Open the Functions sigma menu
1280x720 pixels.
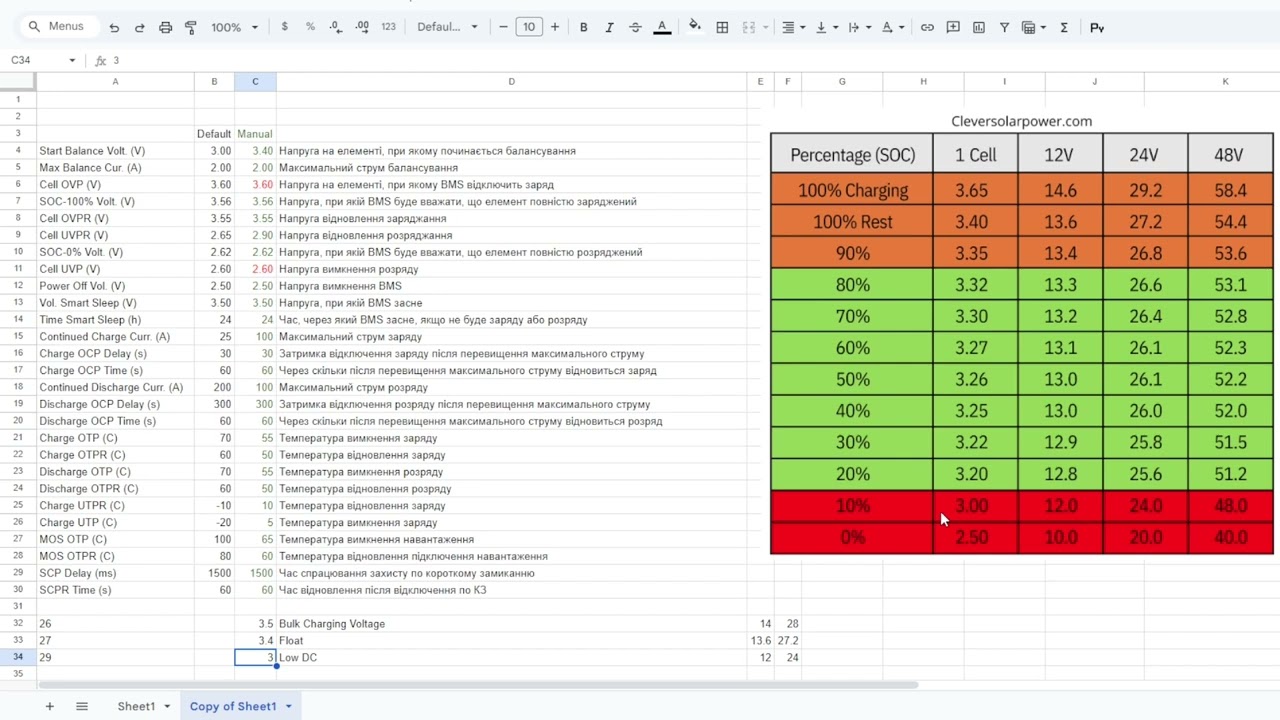(1064, 27)
